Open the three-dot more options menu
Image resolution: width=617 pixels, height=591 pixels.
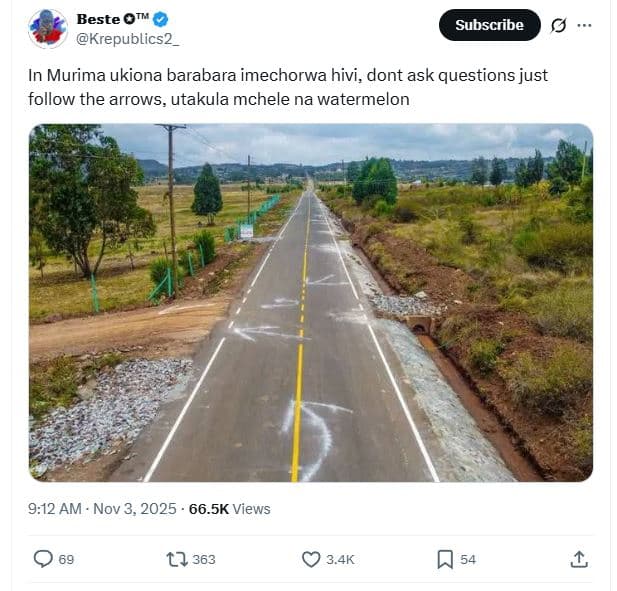pos(584,25)
